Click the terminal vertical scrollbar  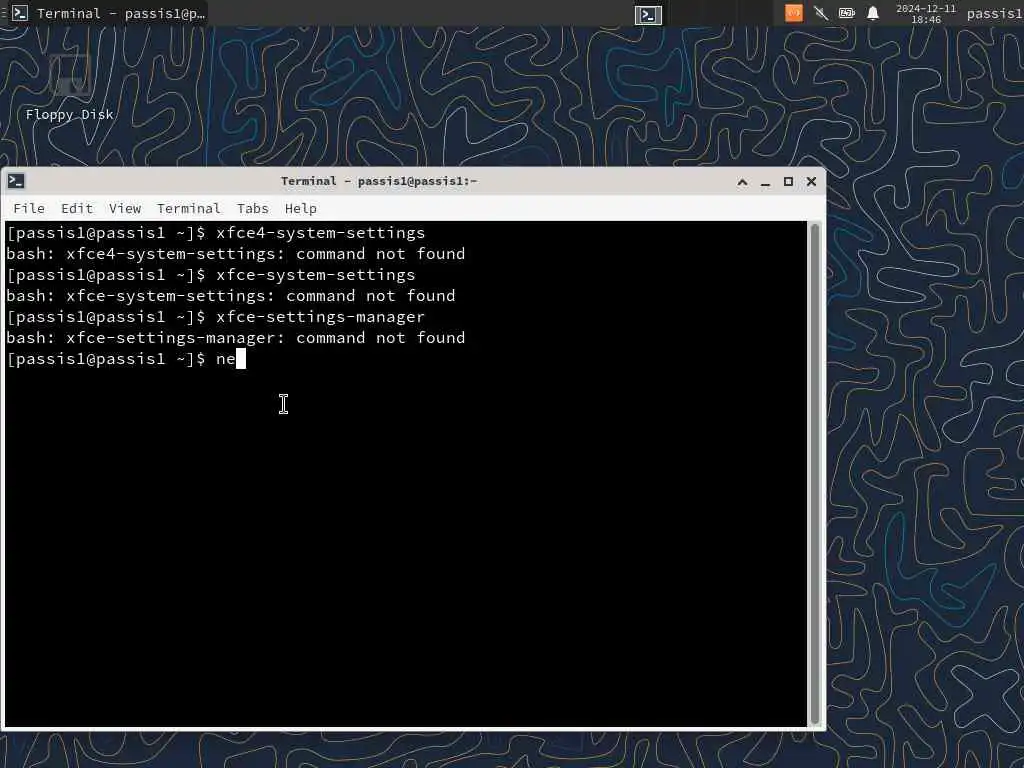(814, 474)
